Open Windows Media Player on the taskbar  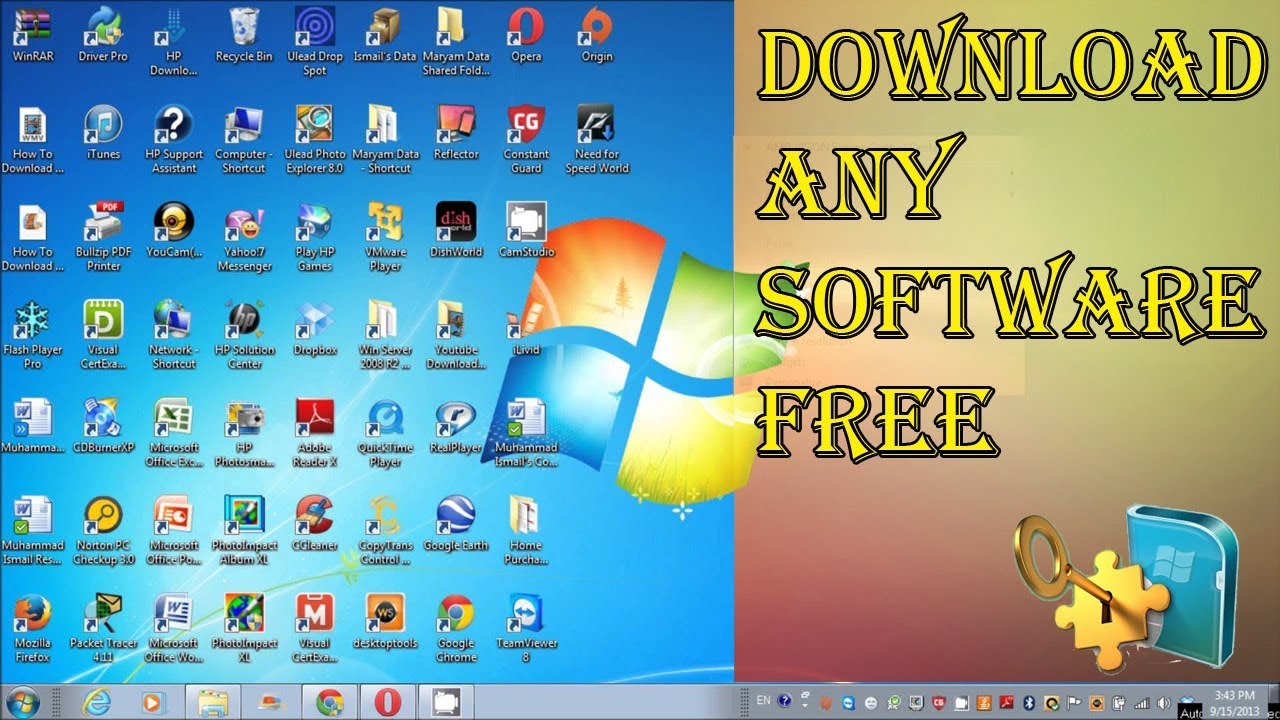pyautogui.click(x=152, y=702)
